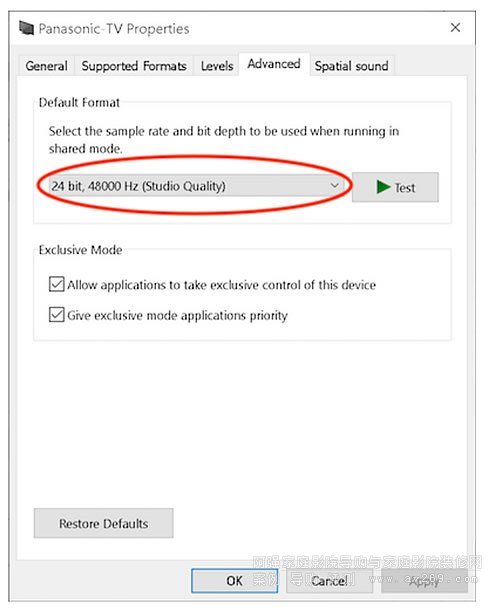This screenshot has width=500, height=610.
Task: Click the chevron arrow of the Default Format dropdown
Action: [x=334, y=186]
